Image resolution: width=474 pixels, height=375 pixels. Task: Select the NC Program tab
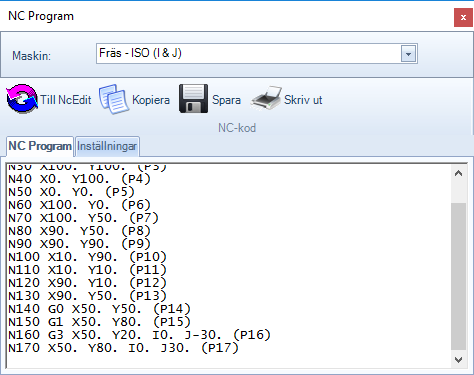pos(40,146)
